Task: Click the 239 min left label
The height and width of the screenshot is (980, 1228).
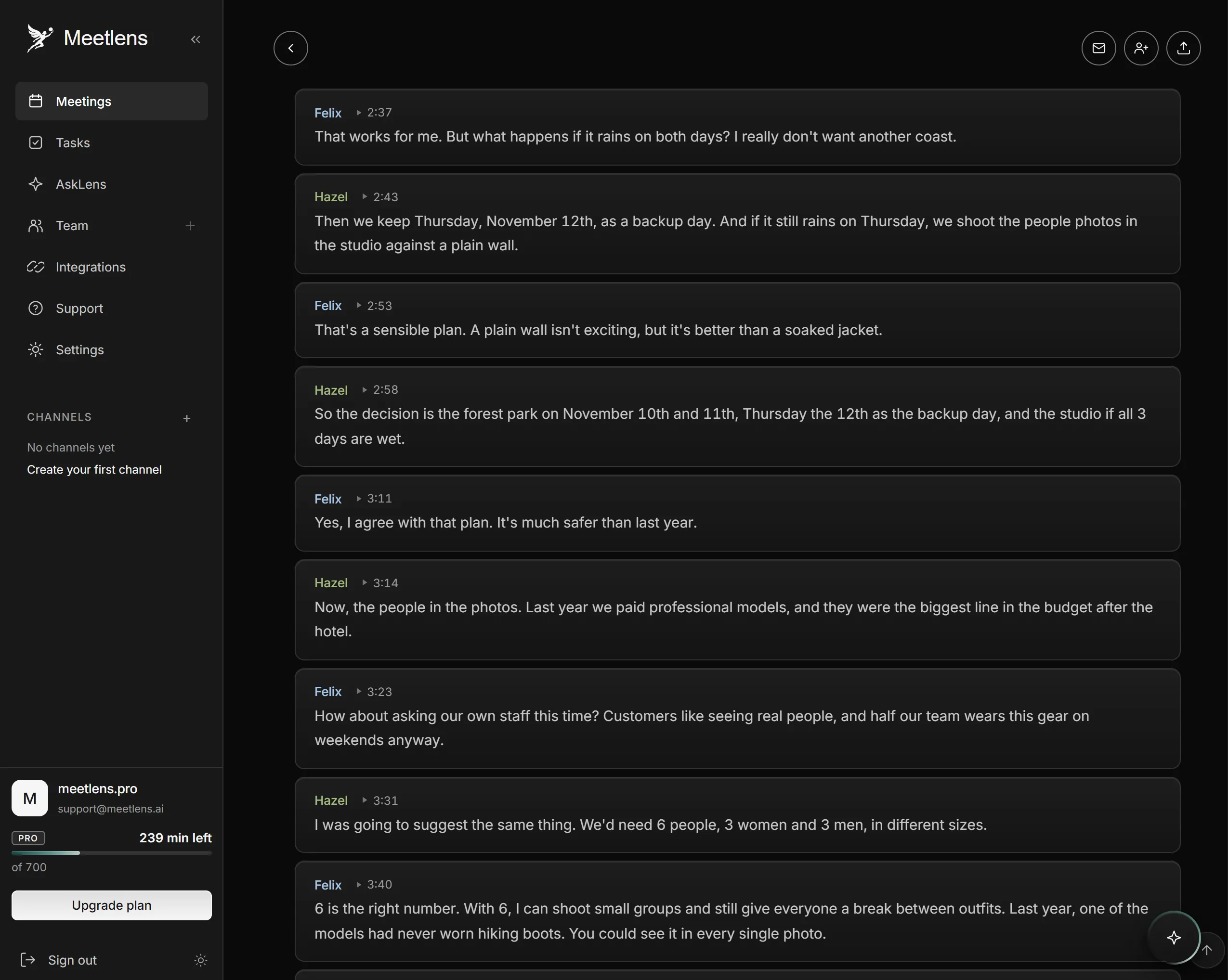Action: [x=175, y=838]
